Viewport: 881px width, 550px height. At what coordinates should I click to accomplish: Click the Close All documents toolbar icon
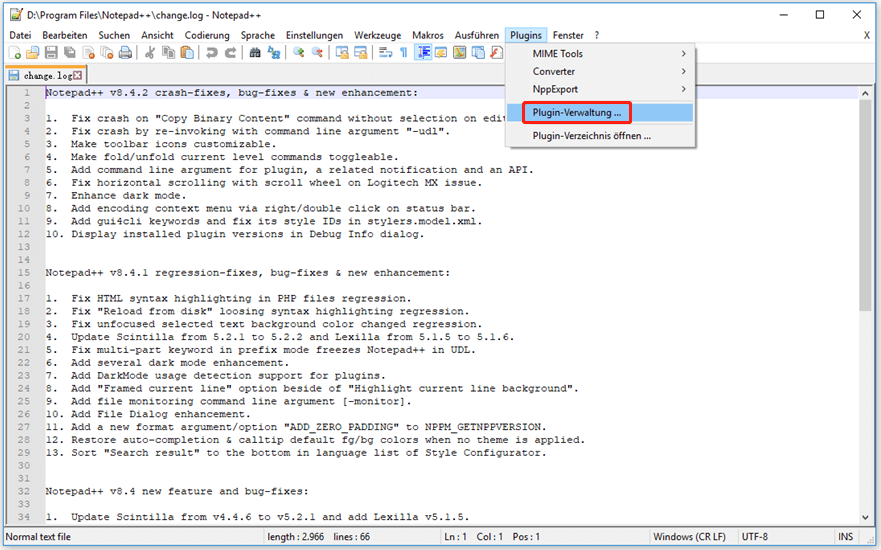tap(107, 53)
